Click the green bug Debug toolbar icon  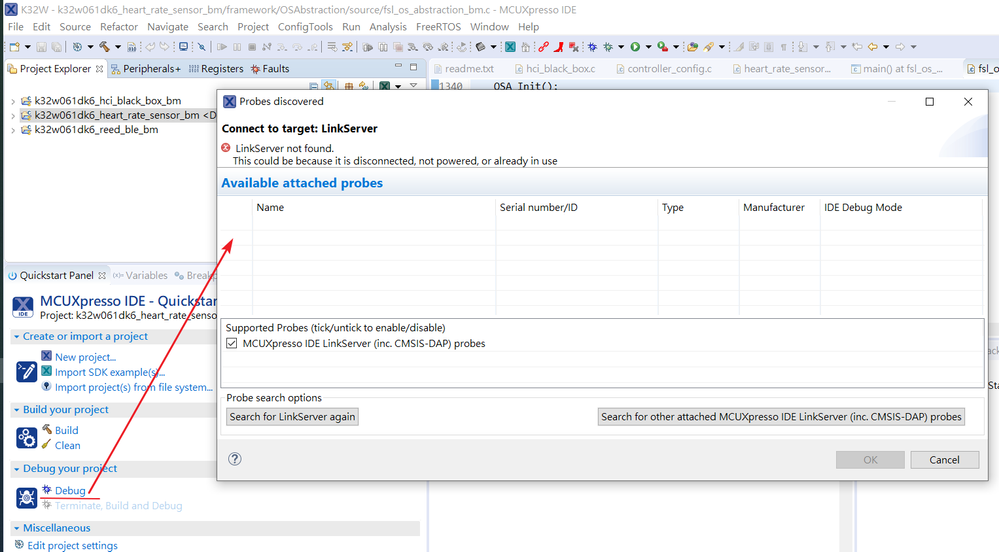[608, 47]
